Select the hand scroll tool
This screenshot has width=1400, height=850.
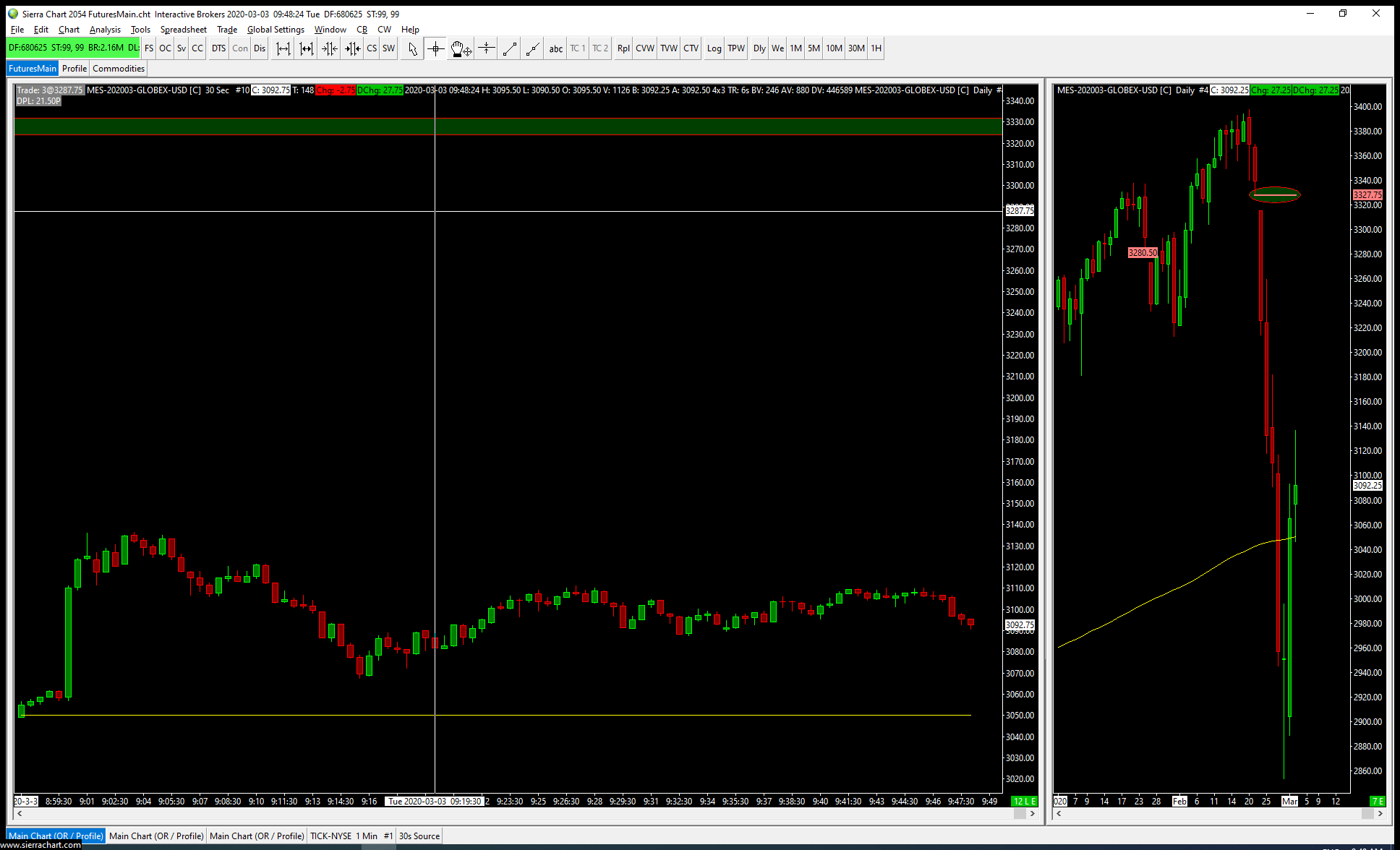tap(461, 48)
